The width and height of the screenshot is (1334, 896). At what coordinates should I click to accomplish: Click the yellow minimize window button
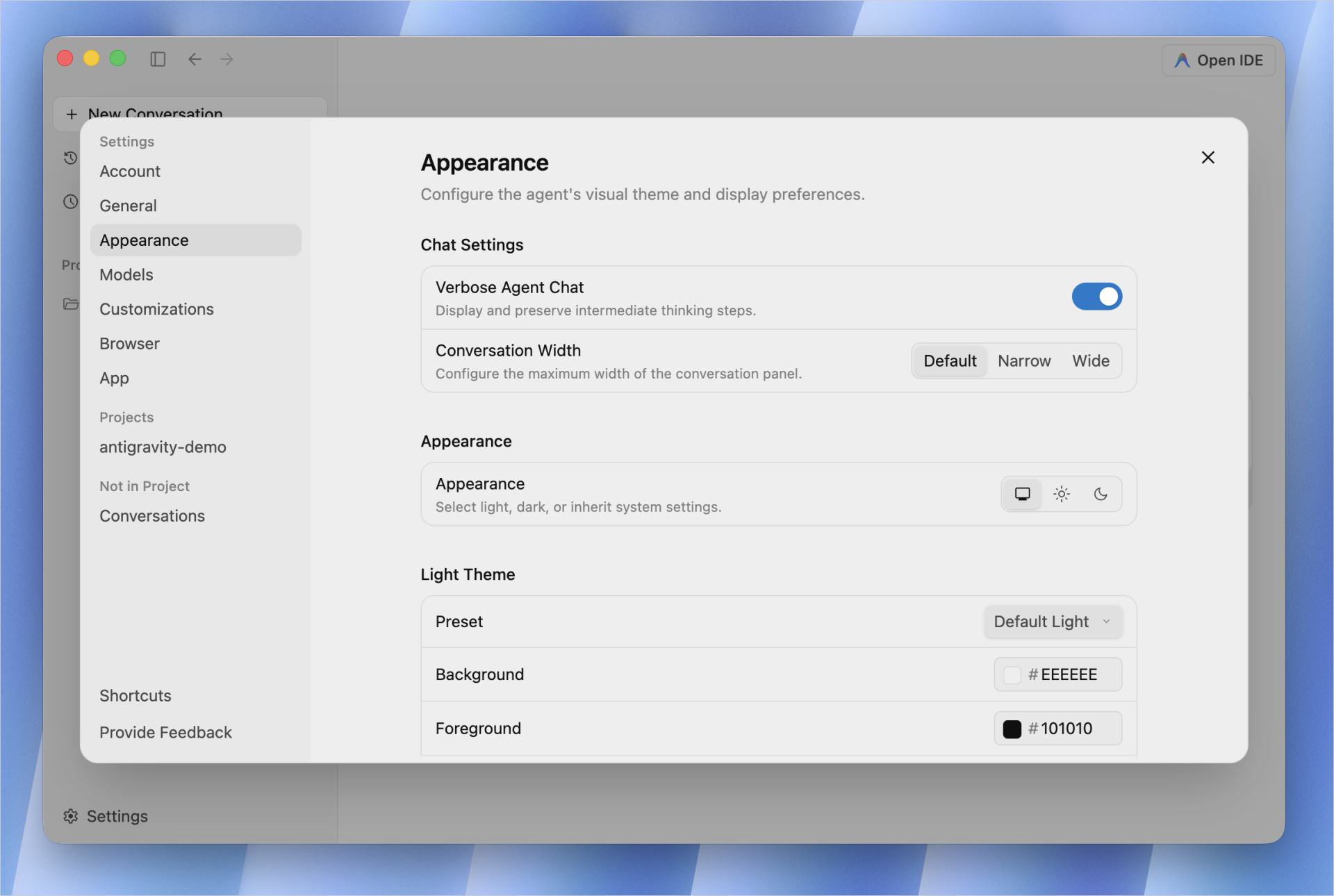click(92, 58)
